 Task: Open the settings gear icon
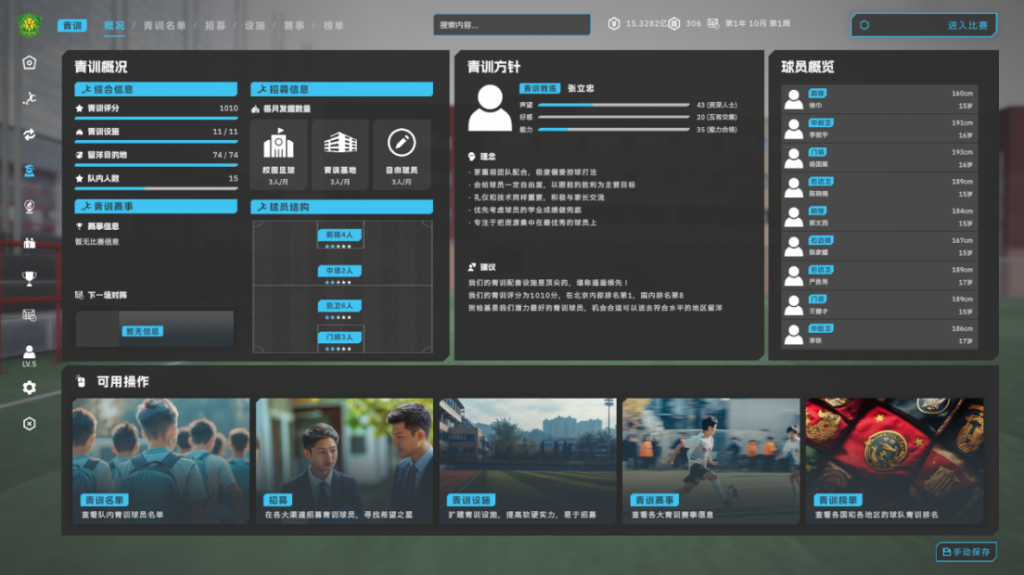tap(29, 387)
